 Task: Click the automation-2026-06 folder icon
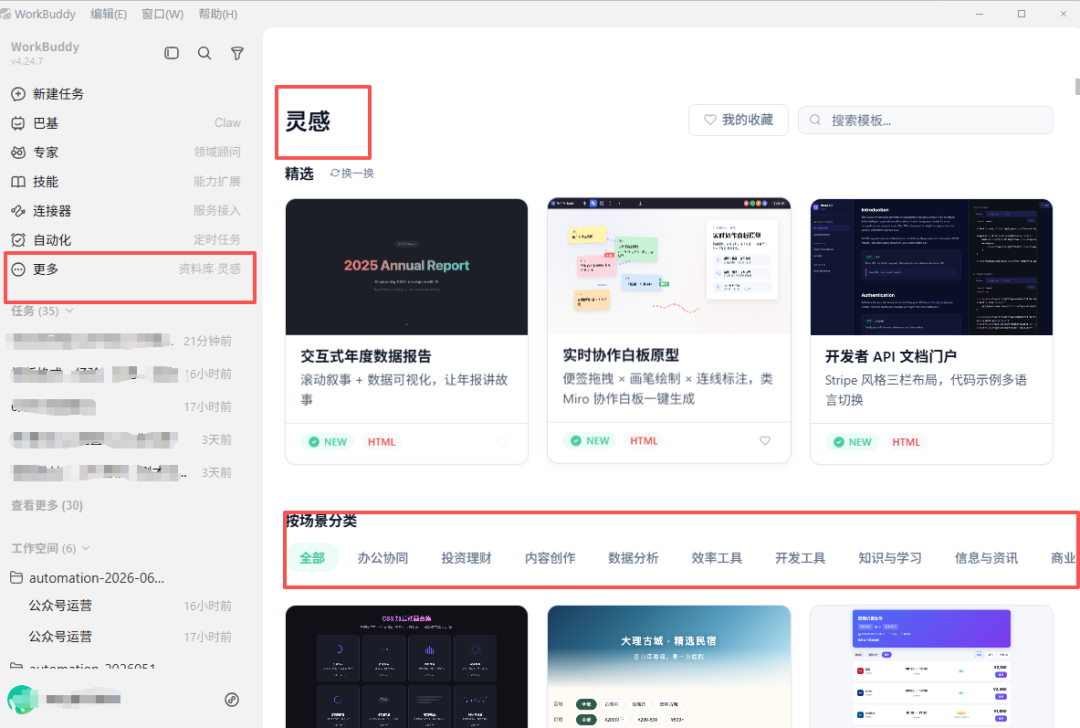click(x=17, y=577)
